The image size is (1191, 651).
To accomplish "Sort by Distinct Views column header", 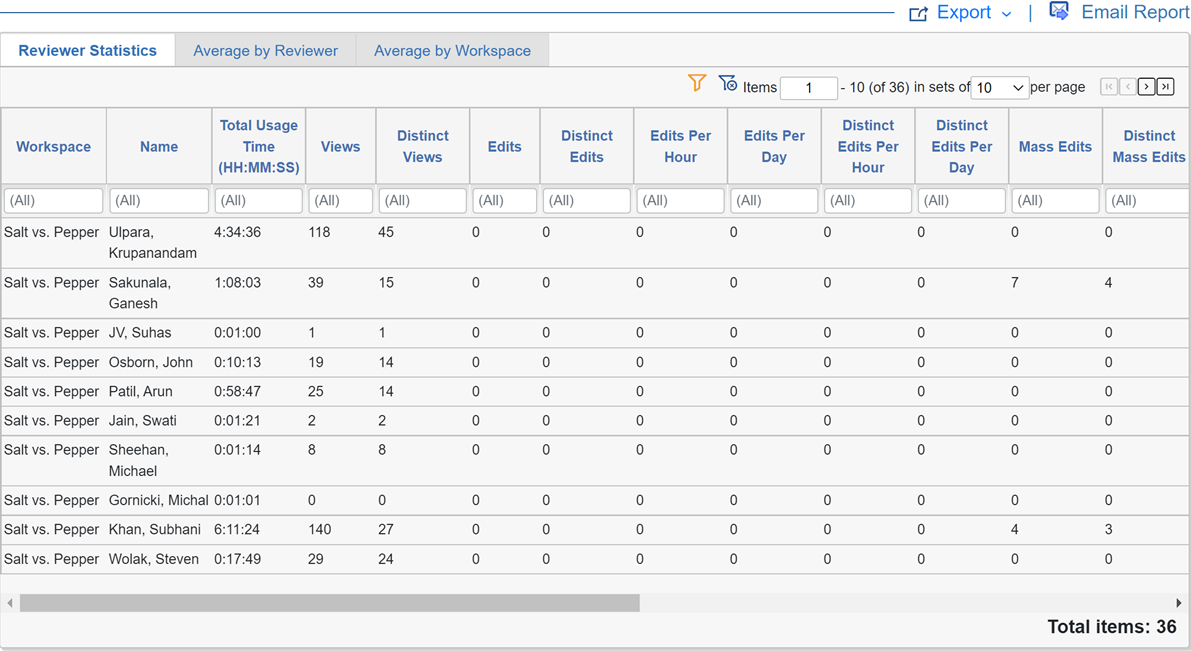I will tap(422, 147).
